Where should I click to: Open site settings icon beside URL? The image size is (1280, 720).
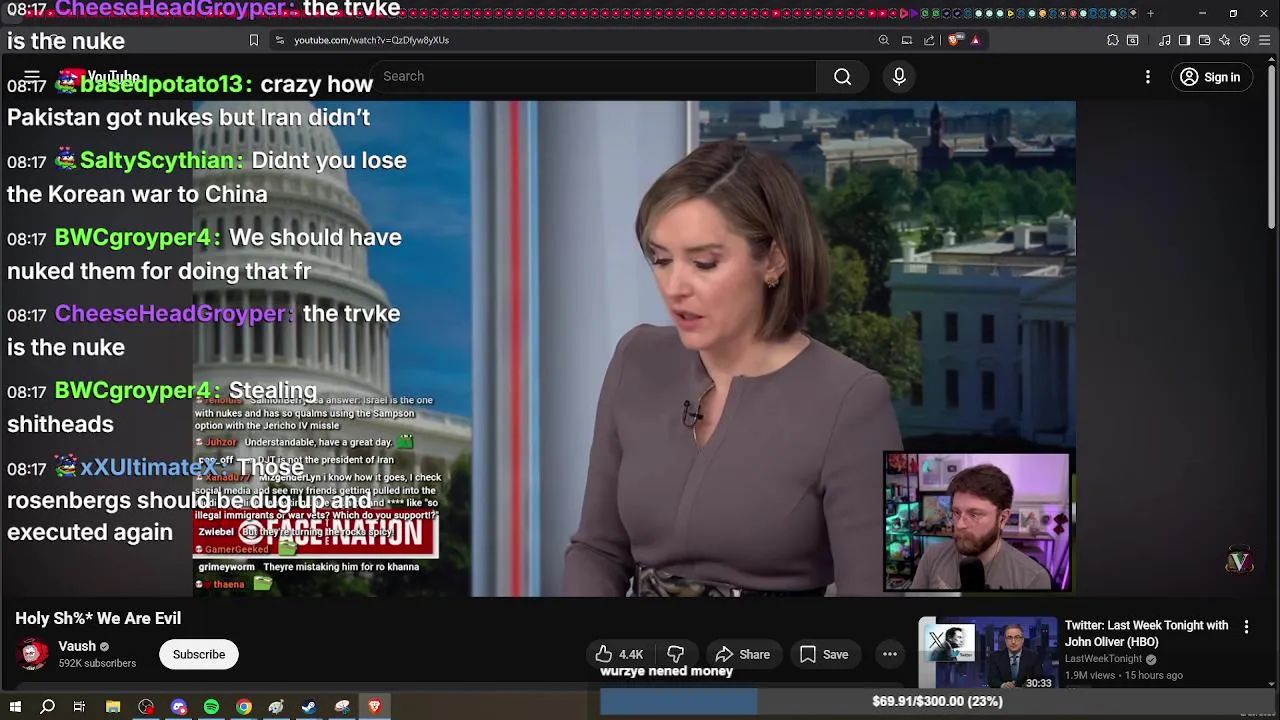pos(279,40)
